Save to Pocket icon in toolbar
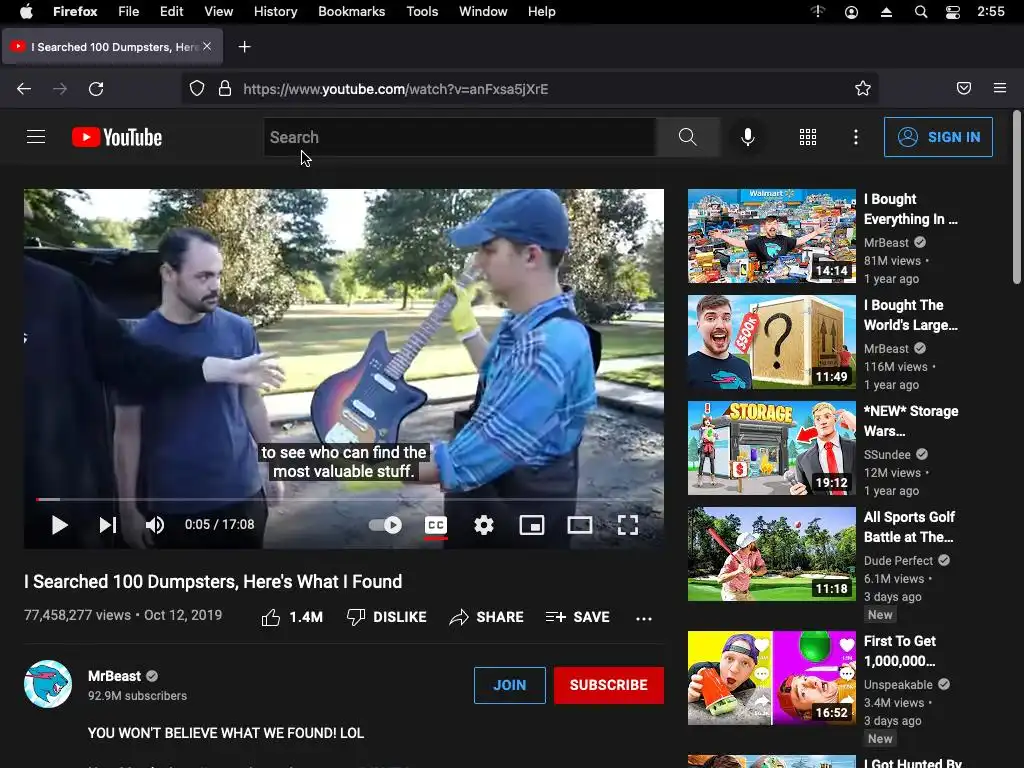The height and width of the screenshot is (768, 1024). pyautogui.click(x=964, y=88)
